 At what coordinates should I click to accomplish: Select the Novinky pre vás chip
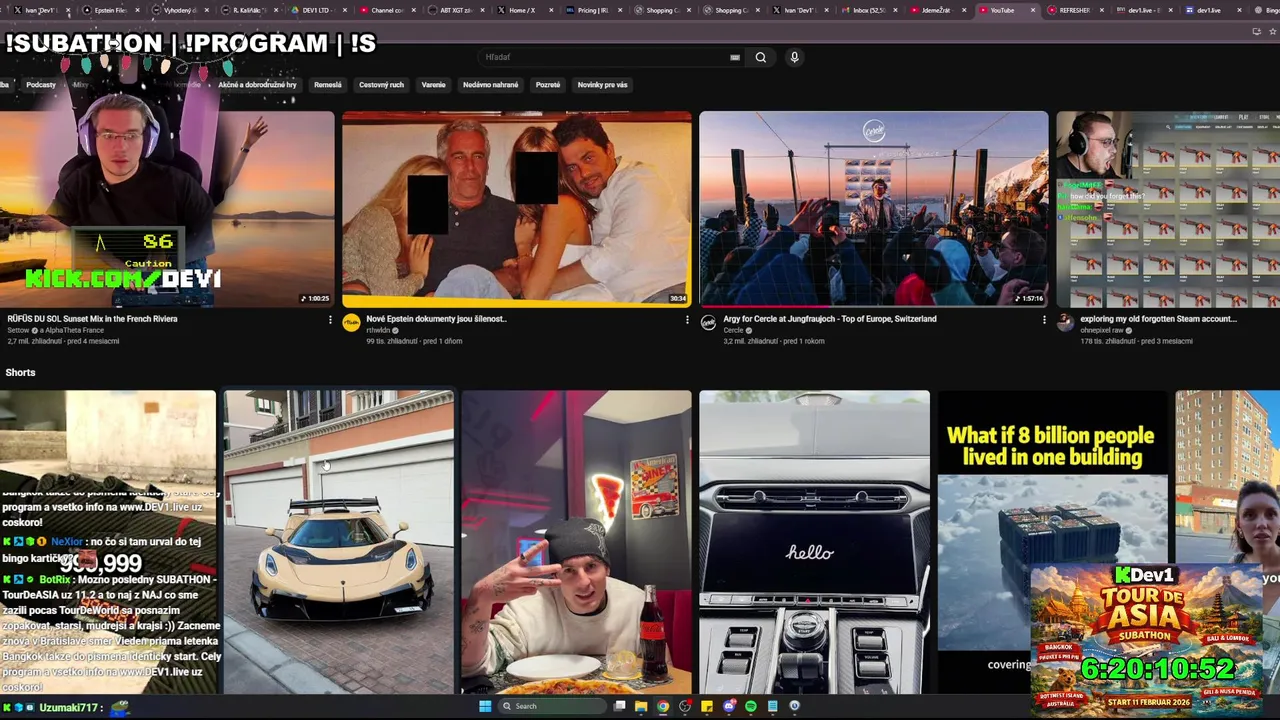click(602, 85)
